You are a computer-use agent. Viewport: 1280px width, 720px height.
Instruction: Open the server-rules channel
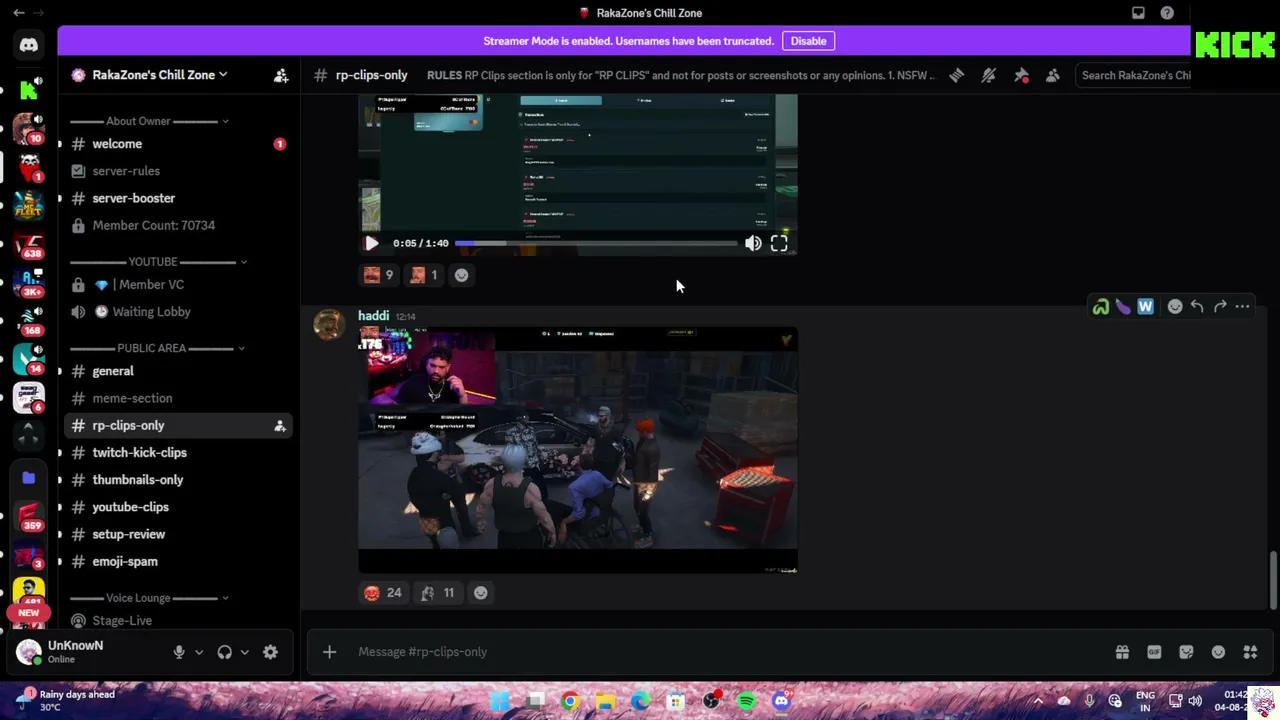pos(178,171)
